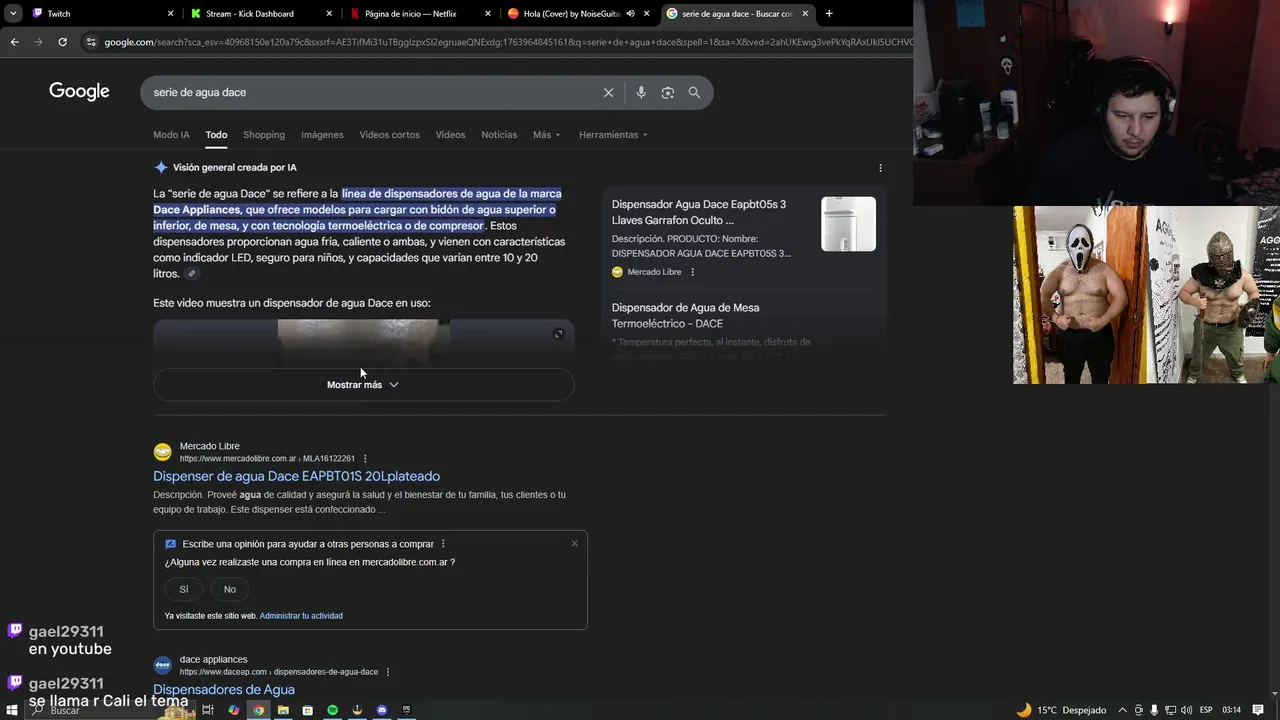Expand AI overview with Mostrar más
This screenshot has width=1280, height=720.
click(363, 385)
